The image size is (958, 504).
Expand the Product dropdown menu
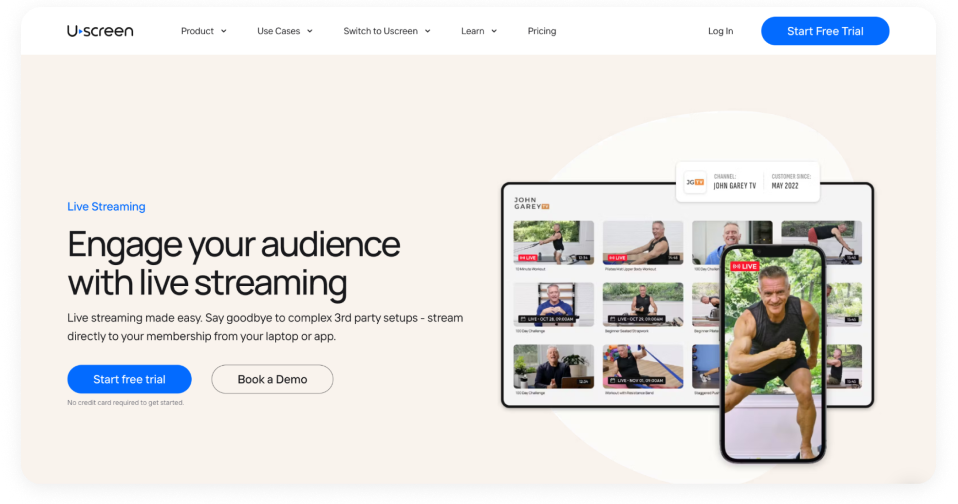click(x=203, y=31)
